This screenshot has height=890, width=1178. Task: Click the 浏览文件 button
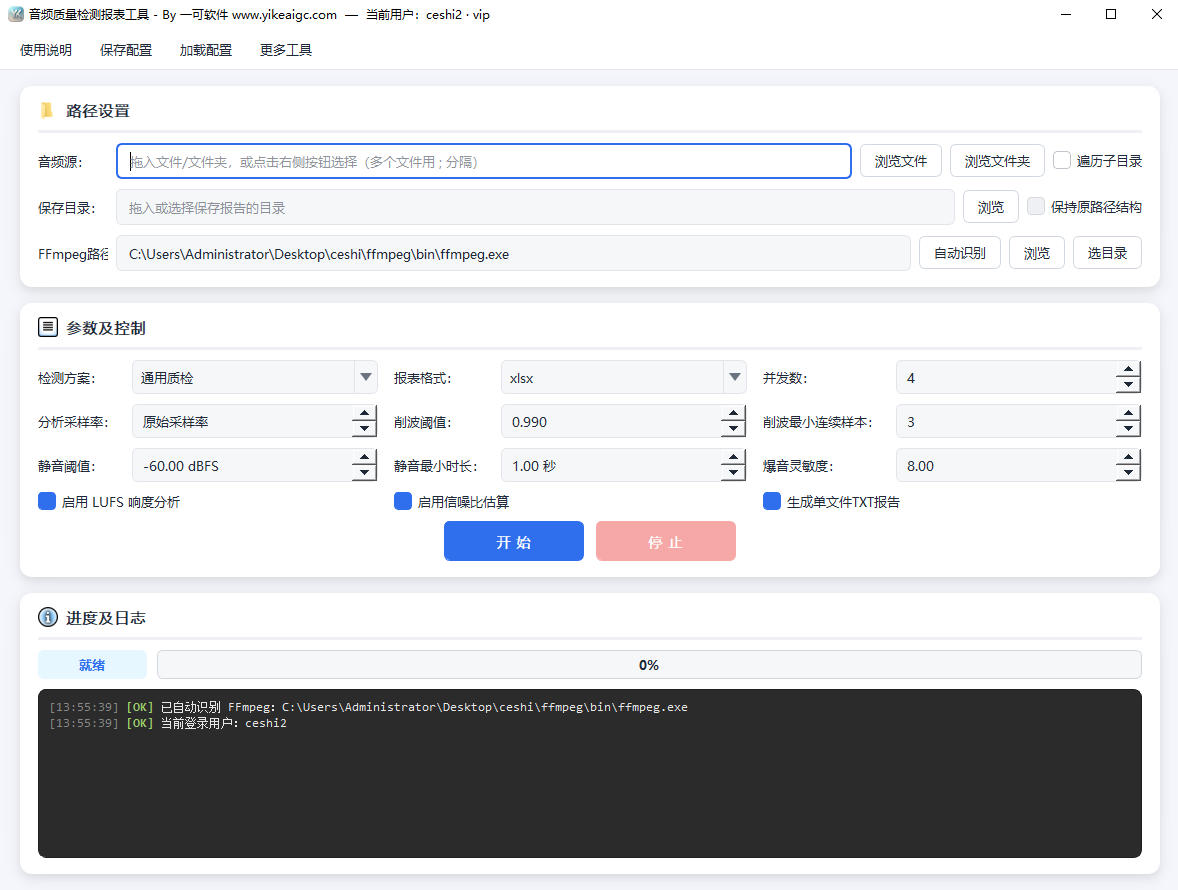coord(901,161)
